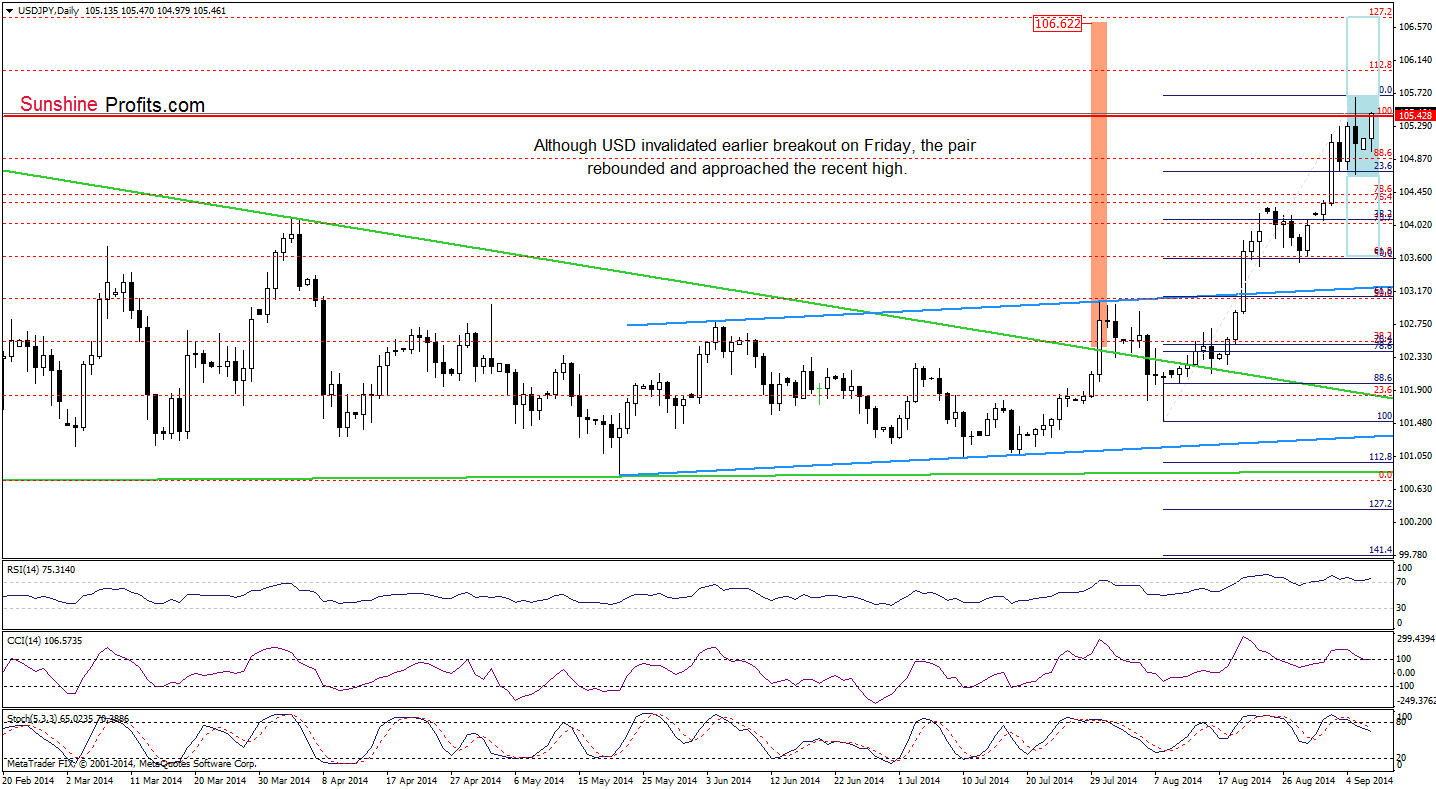Select the 103.170 value on the price axis

[x=1414, y=291]
